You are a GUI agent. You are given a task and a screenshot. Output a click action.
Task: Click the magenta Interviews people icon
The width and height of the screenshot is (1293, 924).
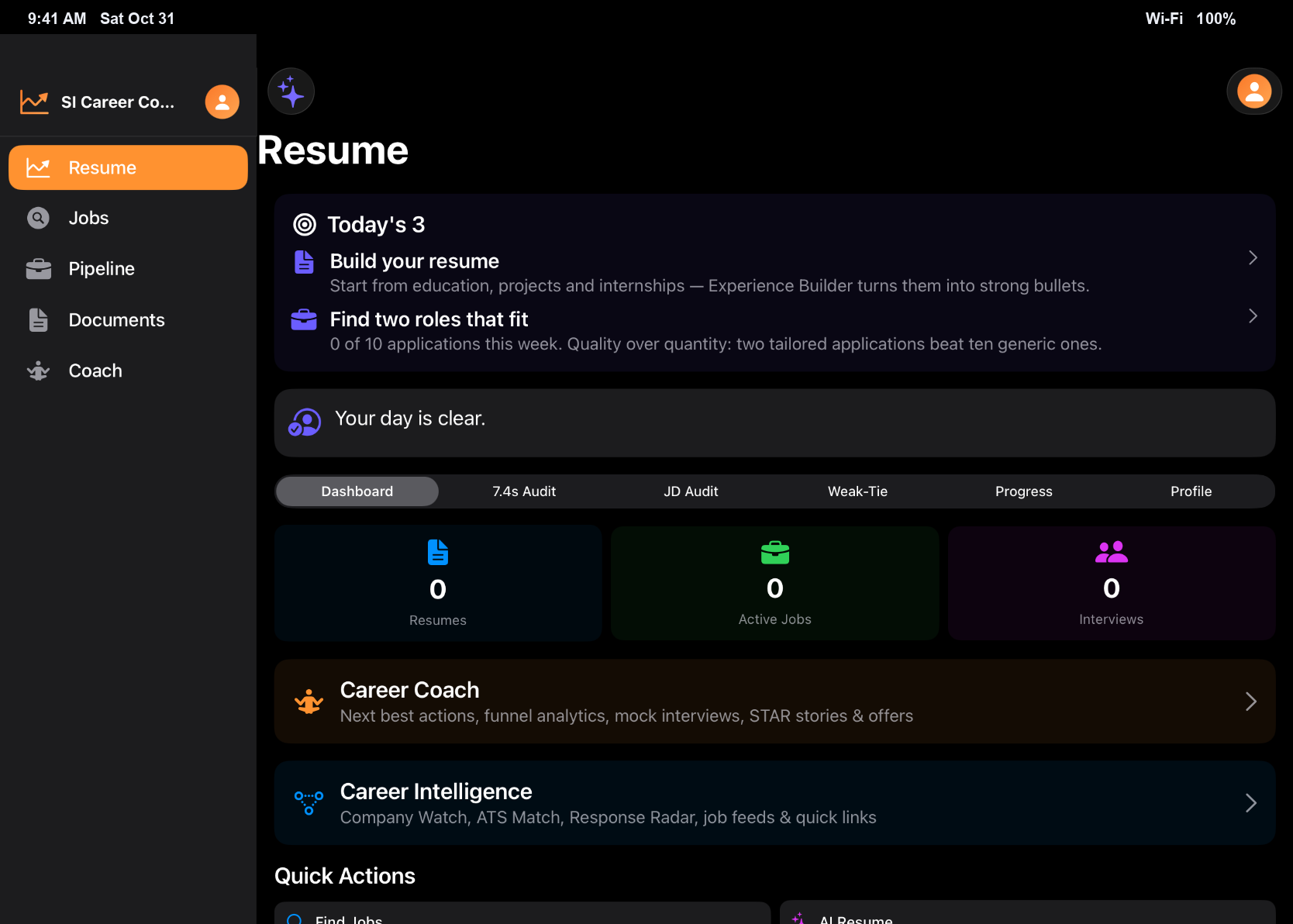1112,552
